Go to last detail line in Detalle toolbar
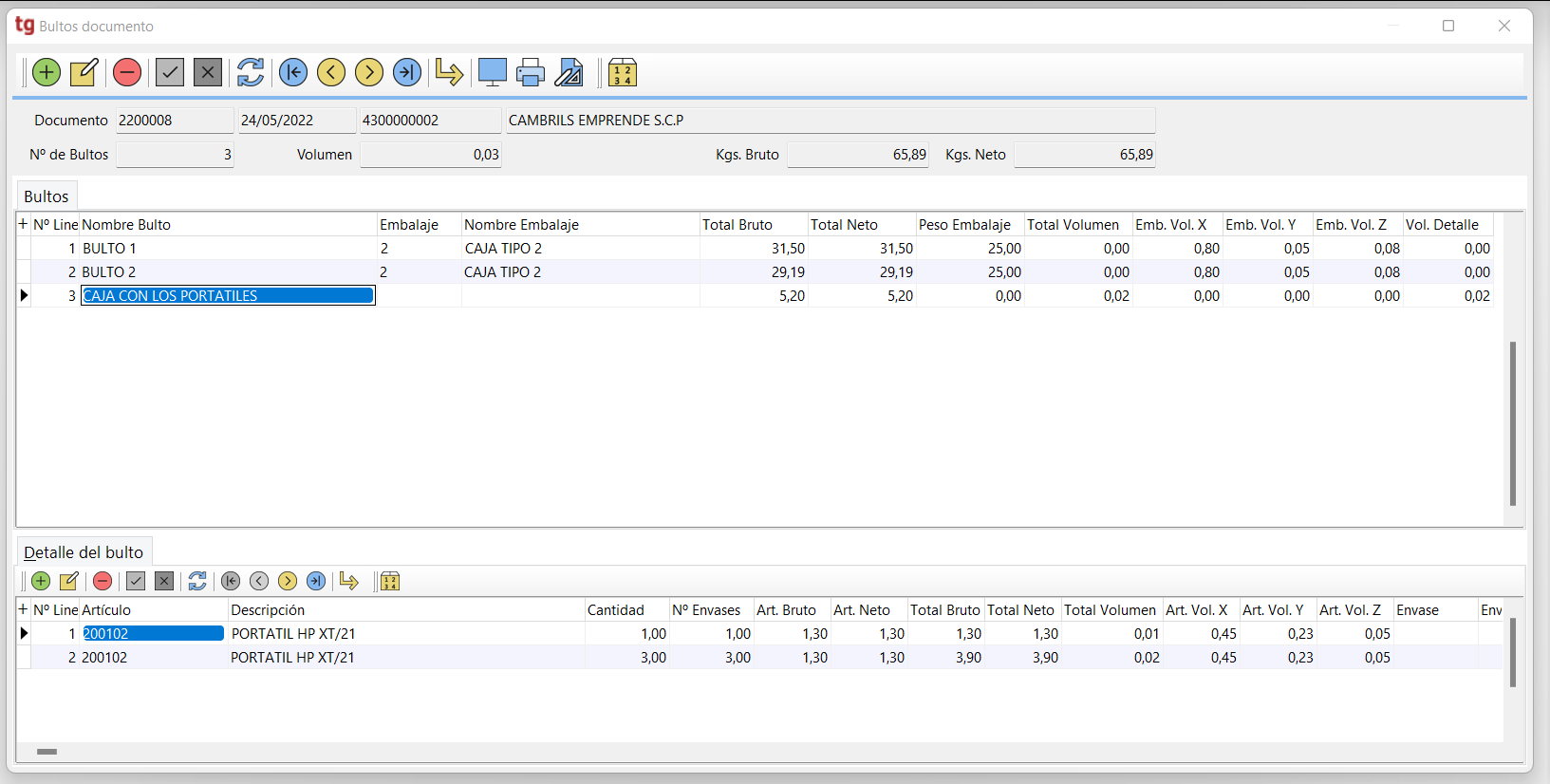Screen dimensions: 1550x784 (316, 581)
